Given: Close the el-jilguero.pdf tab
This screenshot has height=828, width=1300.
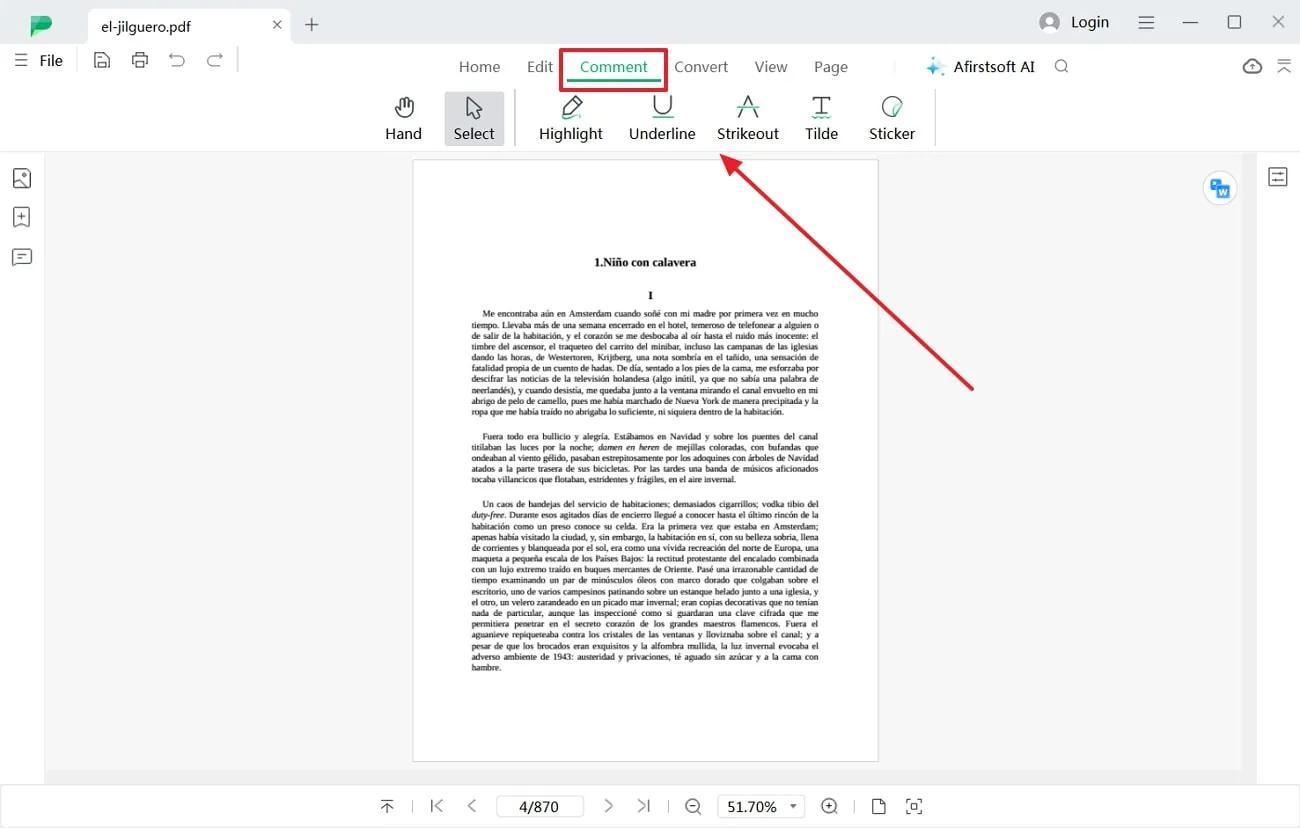Looking at the screenshot, I should (x=277, y=24).
